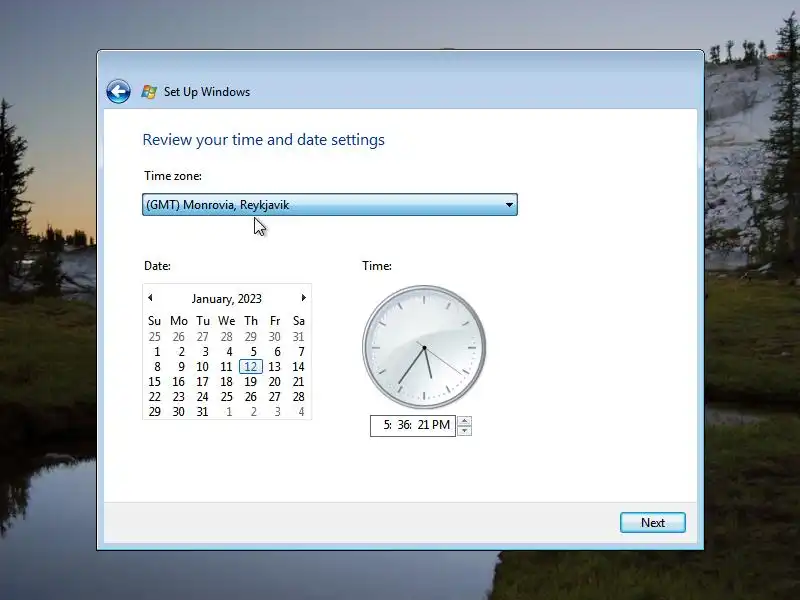
Task: Select January 11 in the calendar
Action: [226, 367]
